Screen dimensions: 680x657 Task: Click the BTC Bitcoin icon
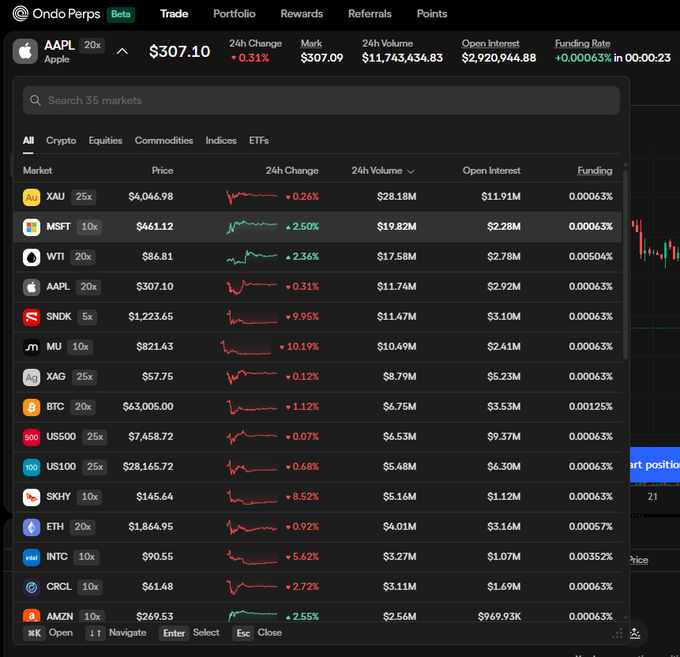tap(31, 407)
